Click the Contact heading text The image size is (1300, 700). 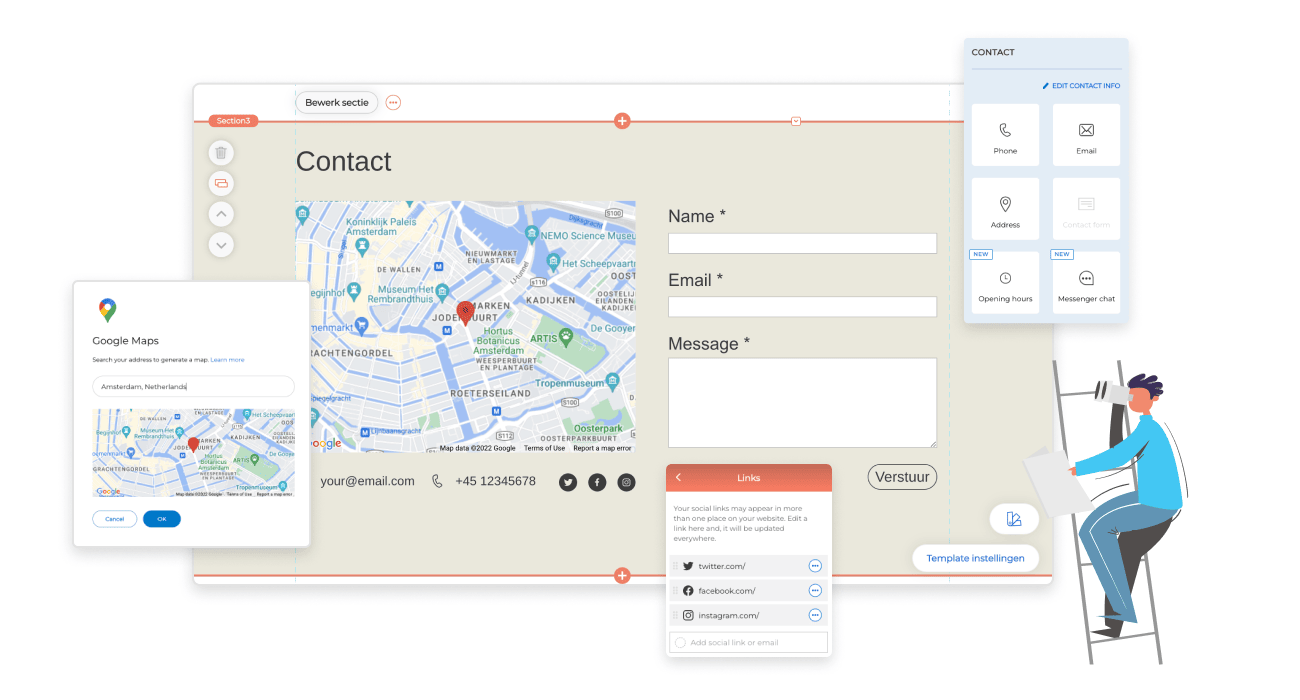tap(343, 161)
